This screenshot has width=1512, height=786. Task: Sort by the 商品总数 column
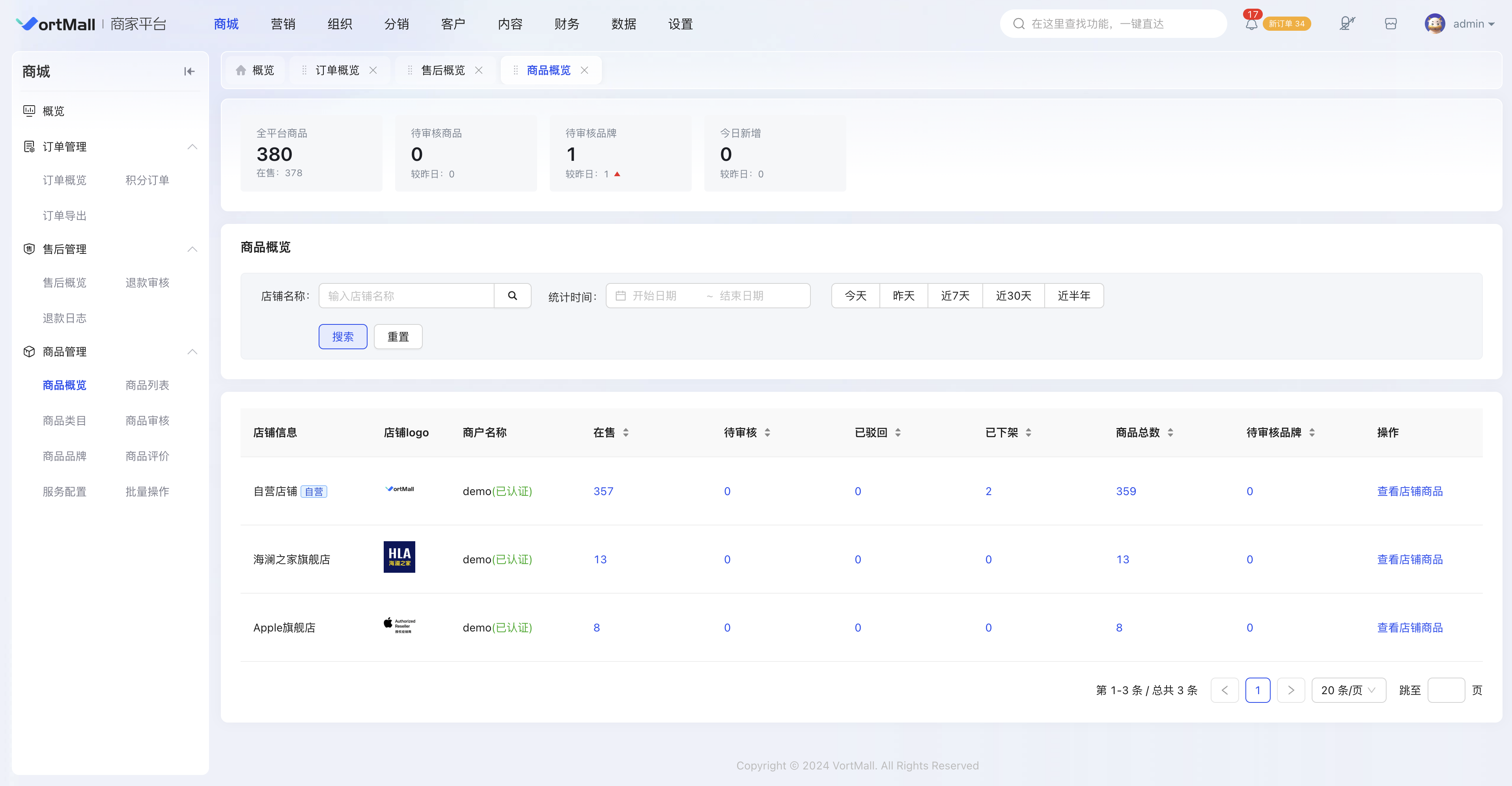[1170, 432]
